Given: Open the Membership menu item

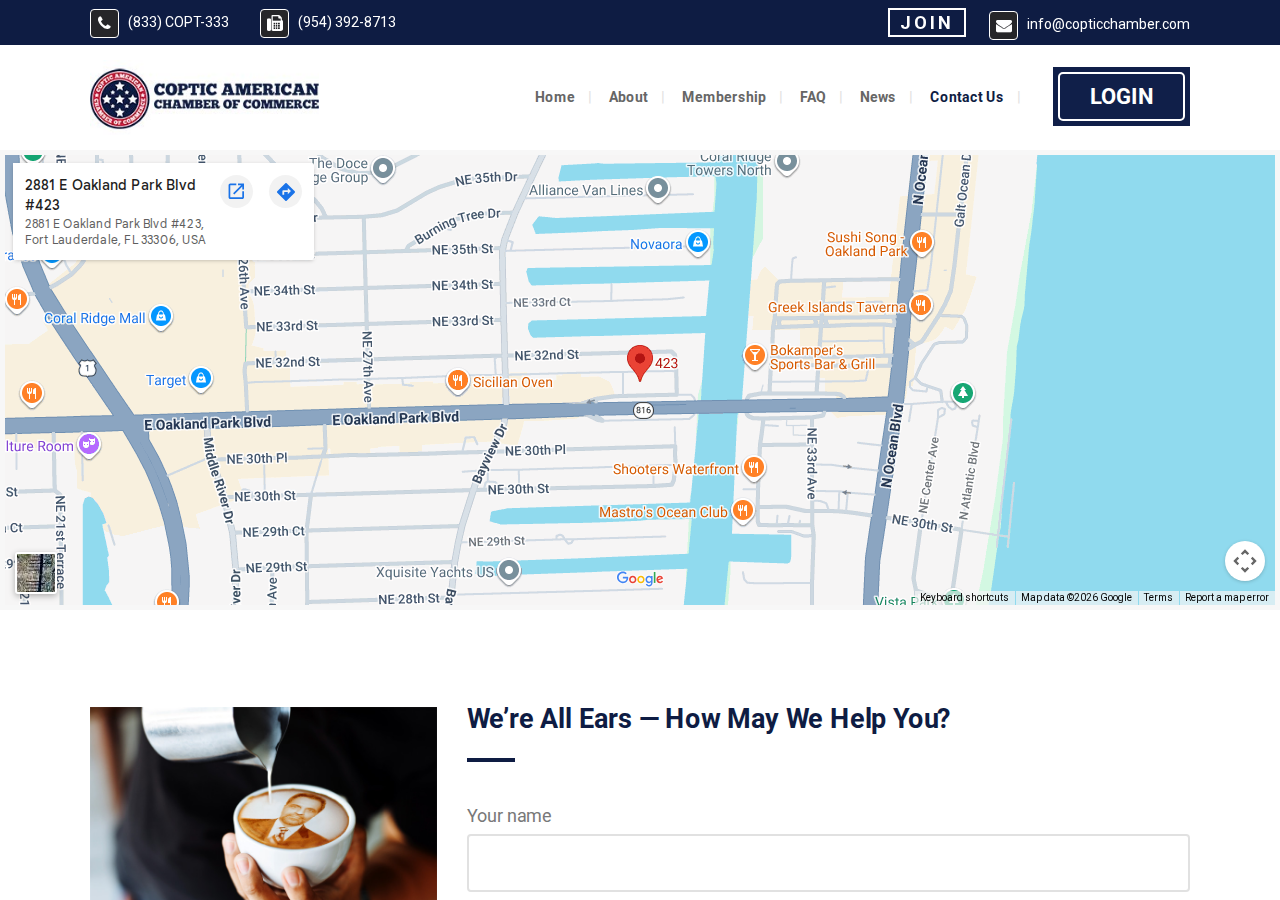Looking at the screenshot, I should (x=724, y=97).
